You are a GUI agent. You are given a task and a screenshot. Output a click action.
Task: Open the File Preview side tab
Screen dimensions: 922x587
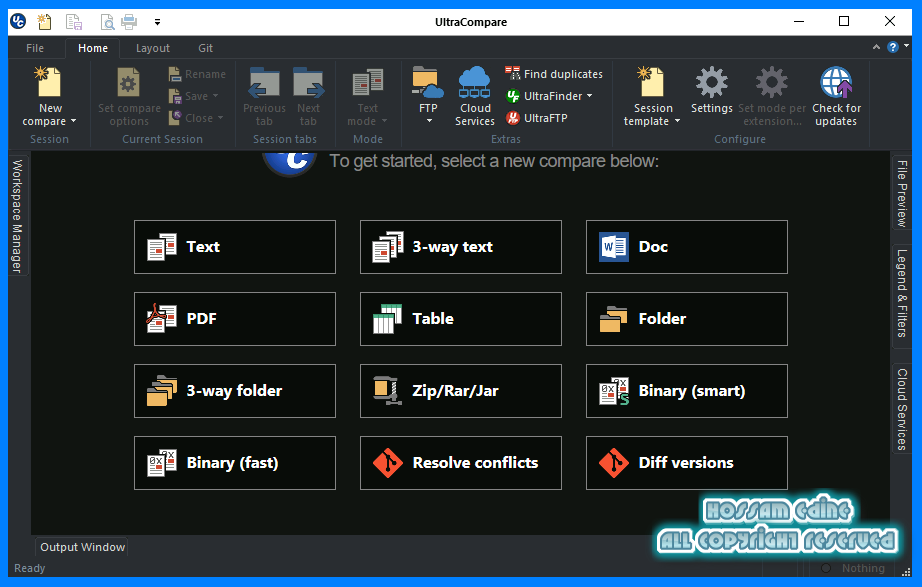point(901,193)
